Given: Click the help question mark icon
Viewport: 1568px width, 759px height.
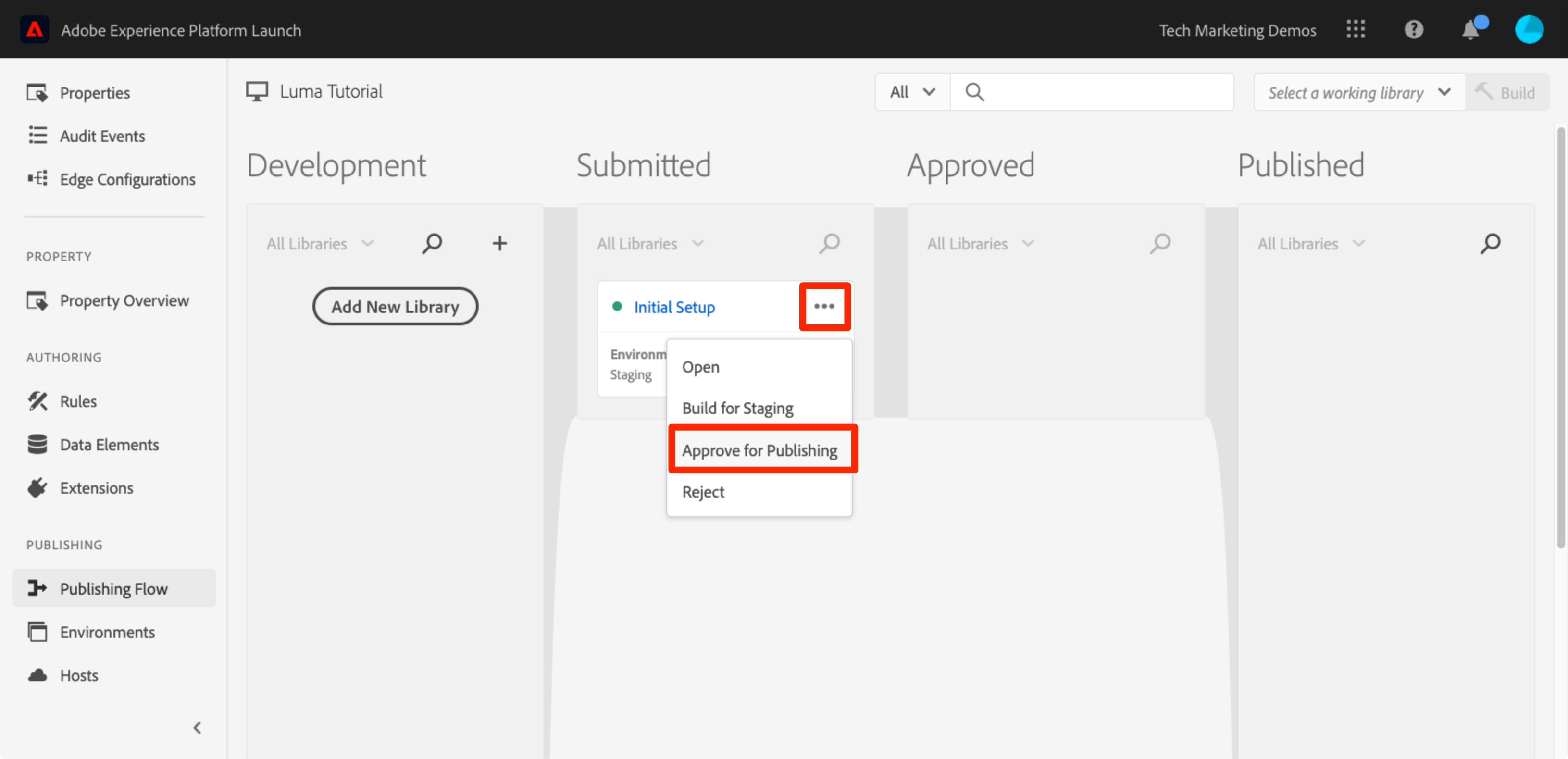Looking at the screenshot, I should (x=1413, y=29).
